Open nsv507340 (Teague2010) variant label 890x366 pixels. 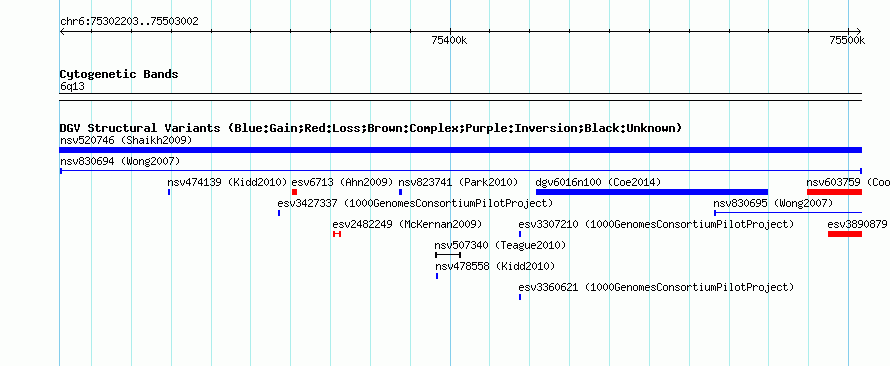tap(500, 246)
